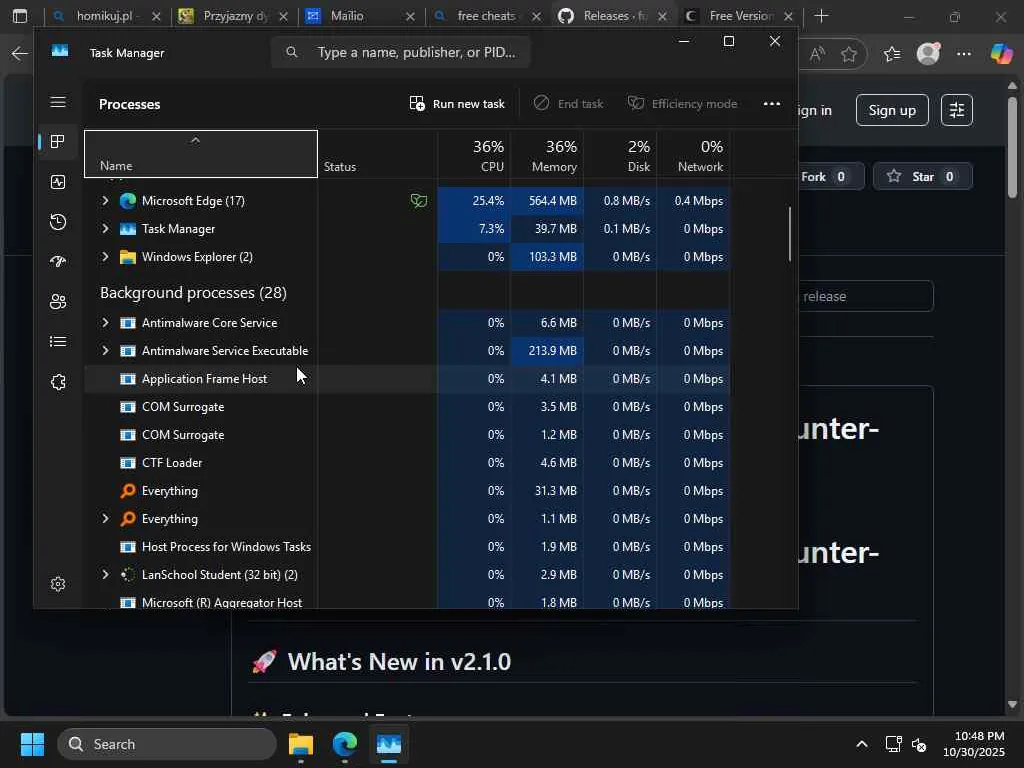
Task: Star the GitHub repository
Action: [x=922, y=176]
